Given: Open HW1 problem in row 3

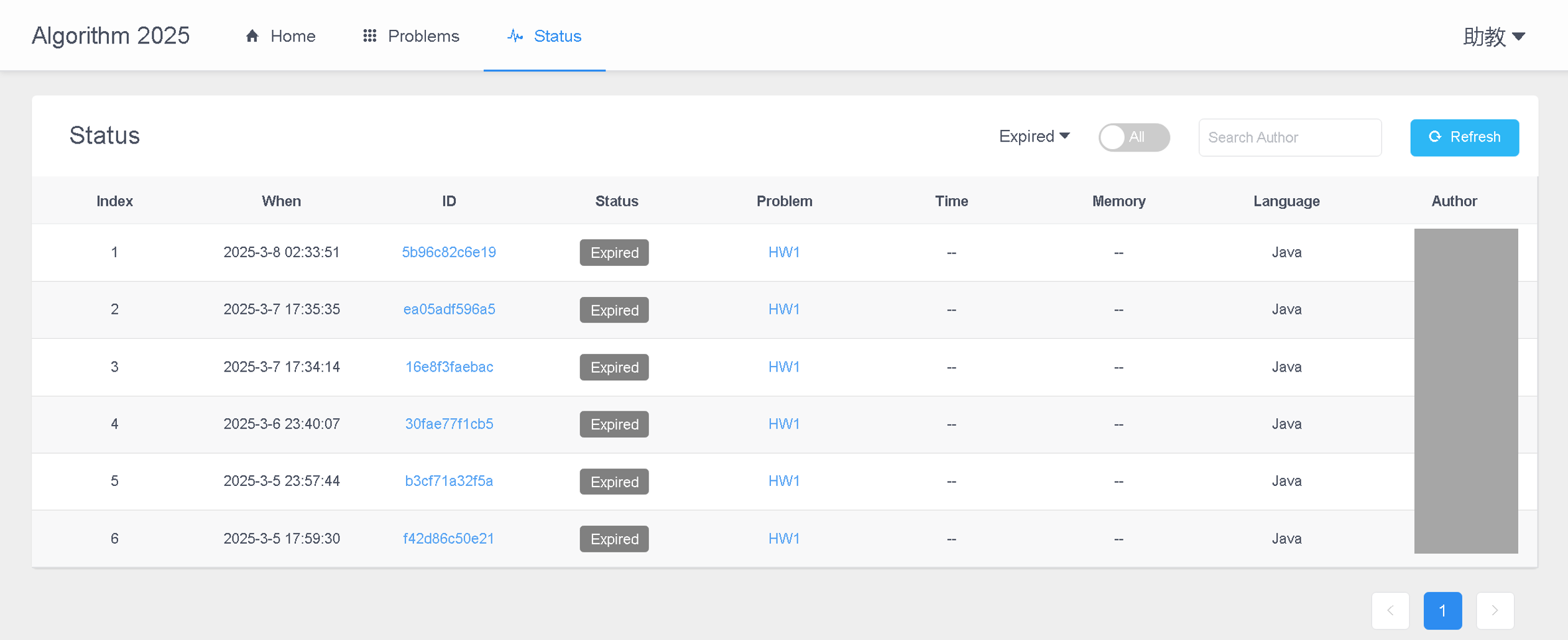Looking at the screenshot, I should [784, 367].
